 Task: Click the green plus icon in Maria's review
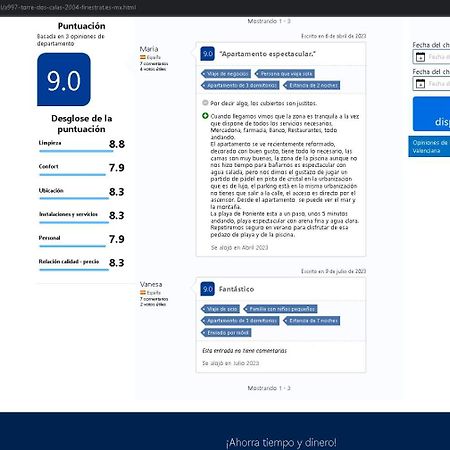205,116
